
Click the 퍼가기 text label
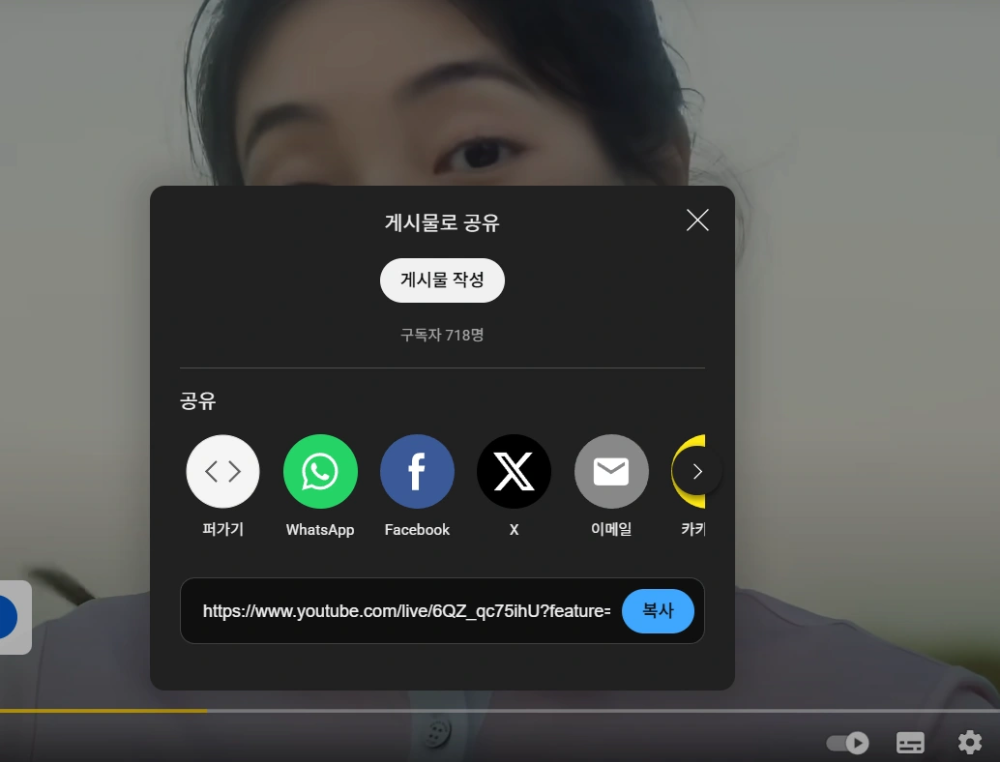point(223,530)
